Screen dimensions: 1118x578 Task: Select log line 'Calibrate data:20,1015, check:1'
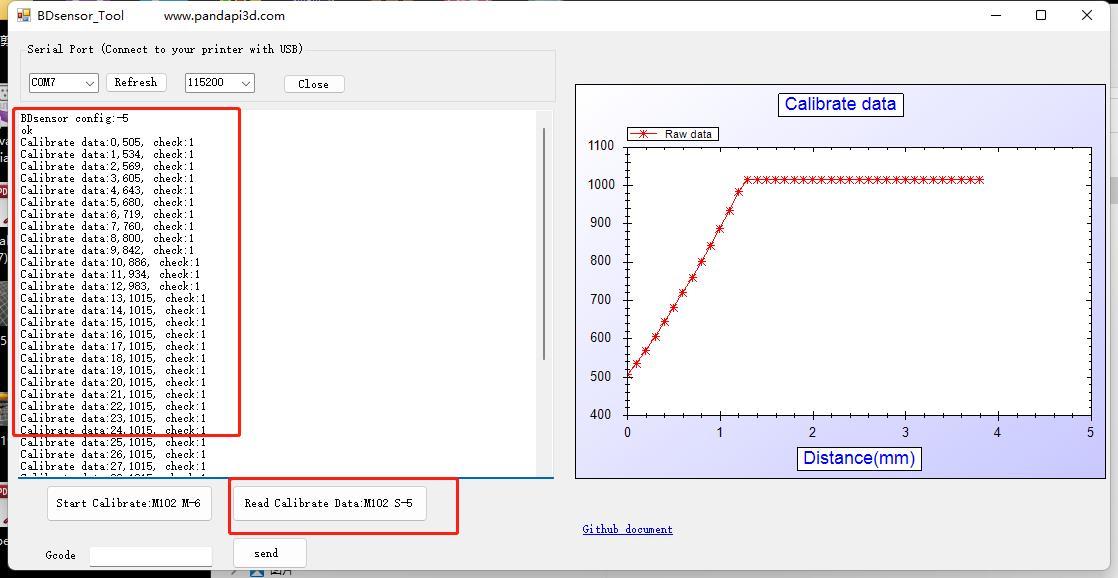pyautogui.click(x=113, y=382)
